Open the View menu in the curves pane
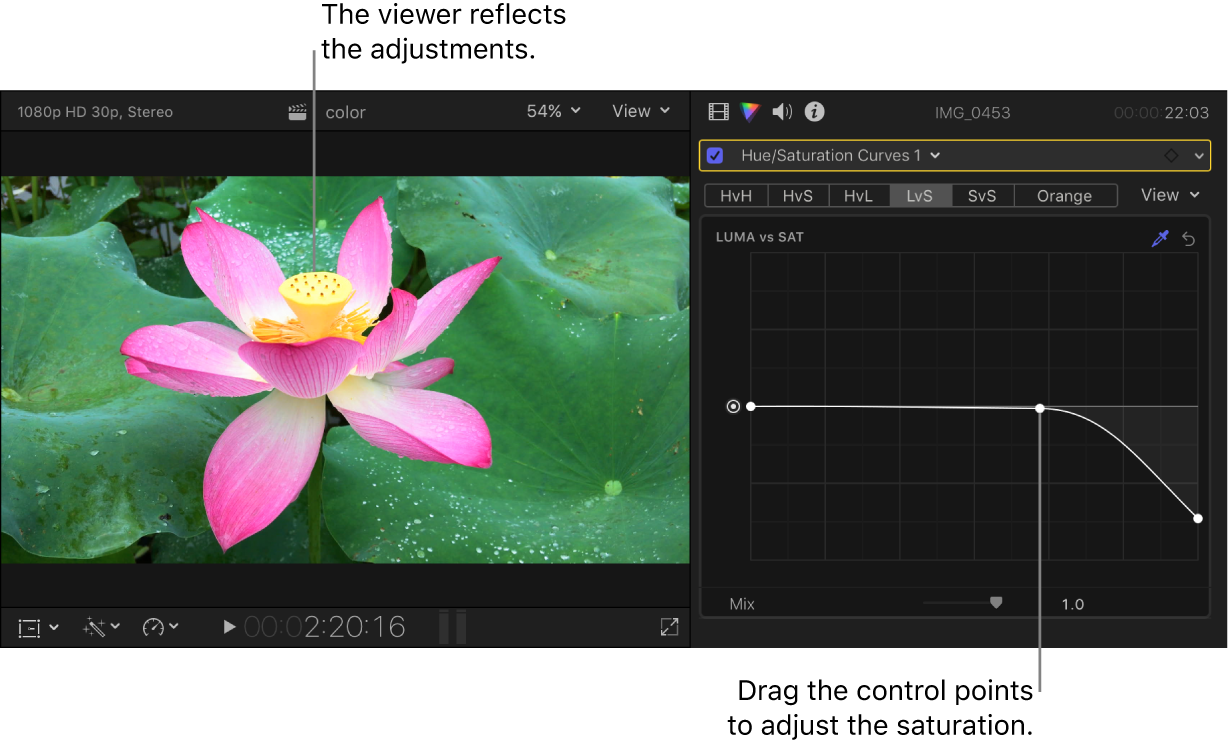 (x=1168, y=195)
